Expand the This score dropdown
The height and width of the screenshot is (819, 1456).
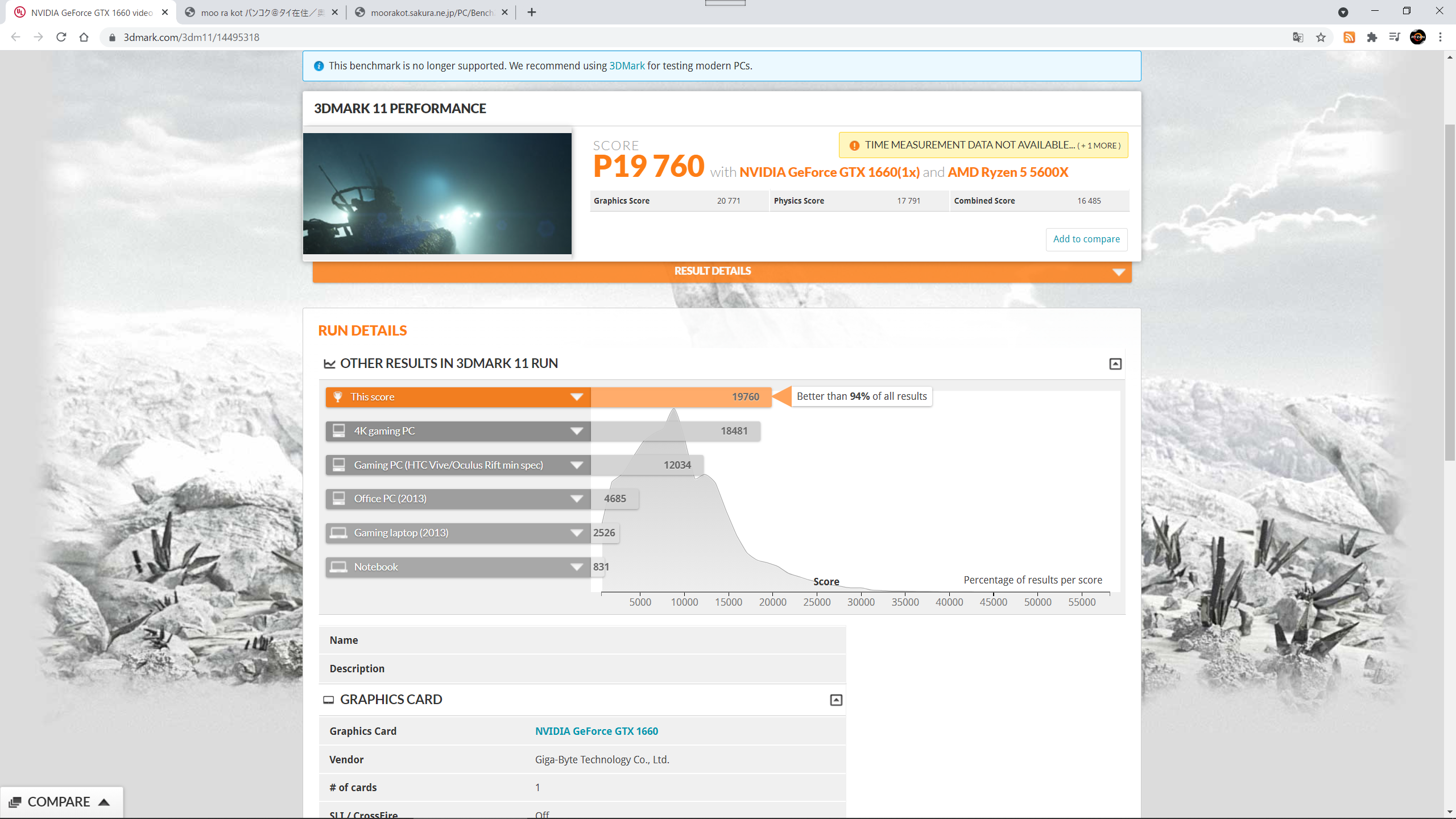click(x=577, y=397)
